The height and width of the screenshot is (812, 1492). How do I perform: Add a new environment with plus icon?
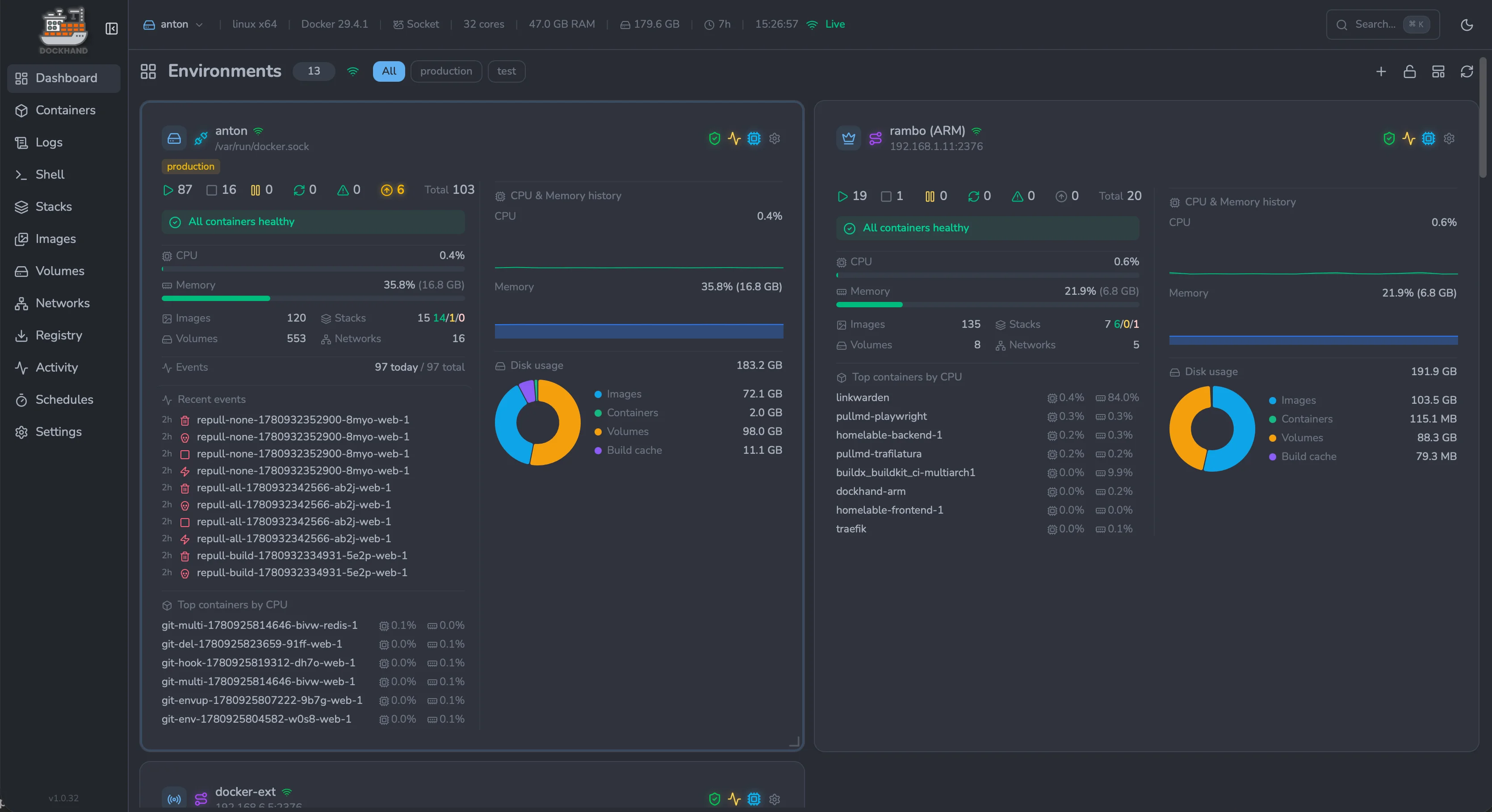point(1381,71)
